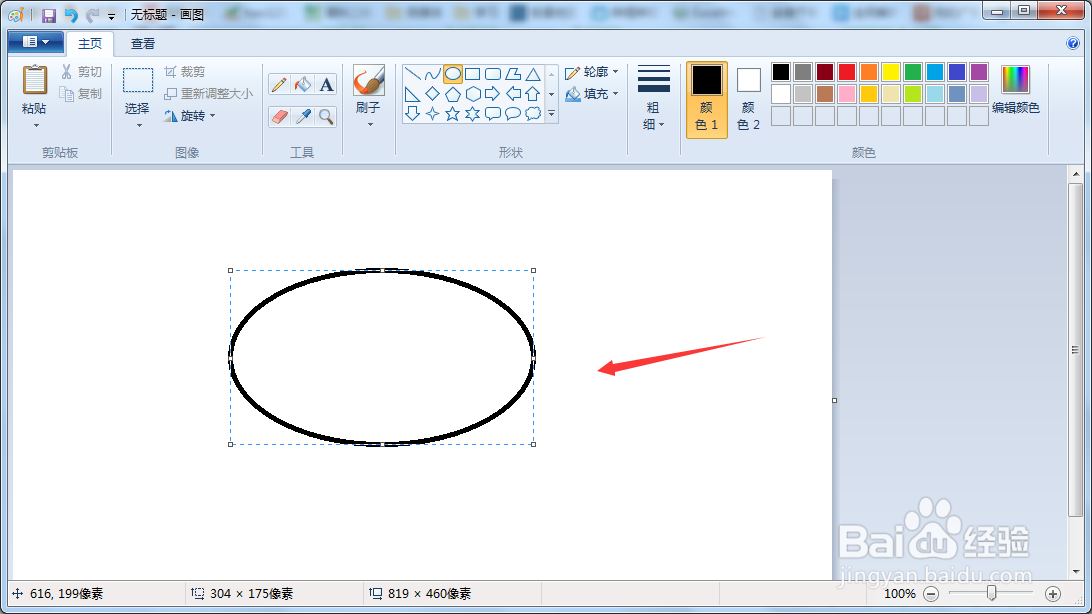This screenshot has width=1092, height=614.
Task: Click the Paste clipboard icon
Action: (35, 80)
